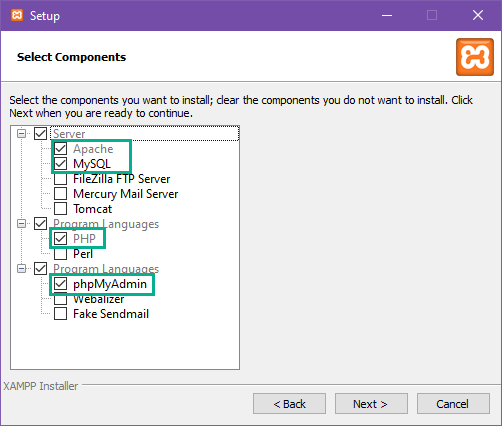
Task: Check the Webalizer checkbox
Action: (x=60, y=299)
